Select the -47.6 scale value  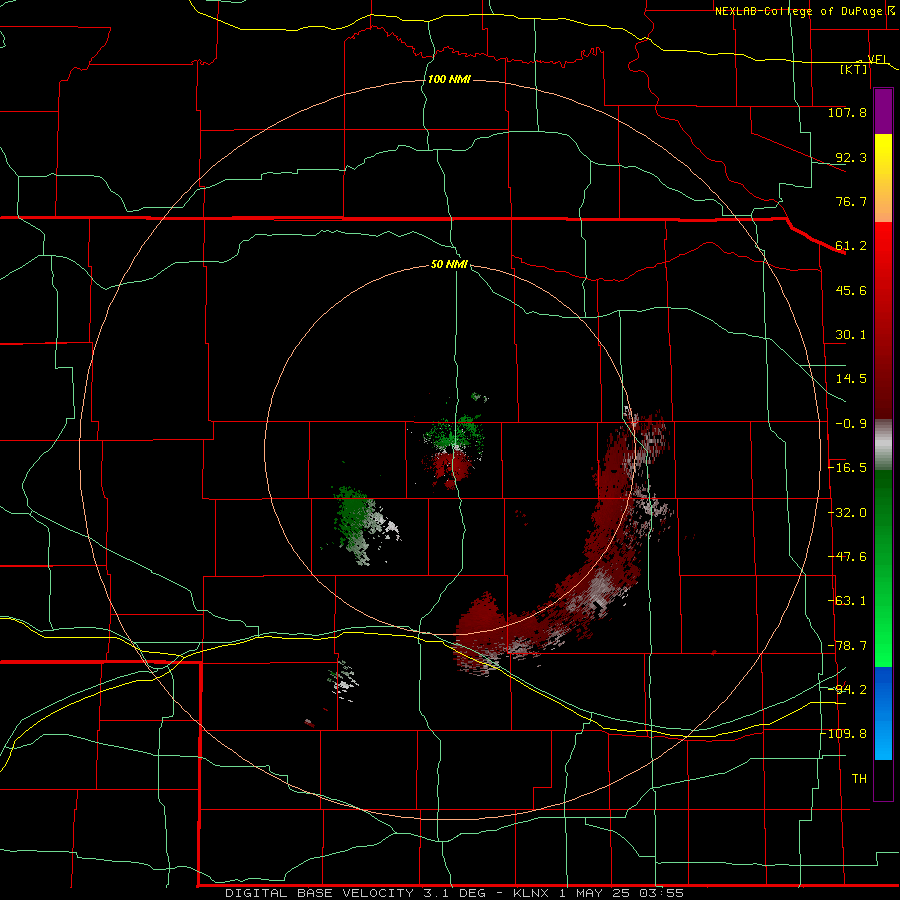[x=847, y=557]
